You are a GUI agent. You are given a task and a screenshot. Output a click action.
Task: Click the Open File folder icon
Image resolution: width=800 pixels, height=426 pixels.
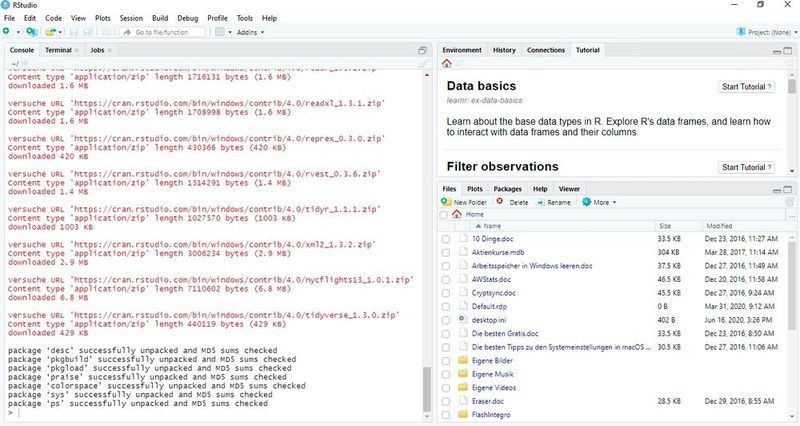pos(49,32)
